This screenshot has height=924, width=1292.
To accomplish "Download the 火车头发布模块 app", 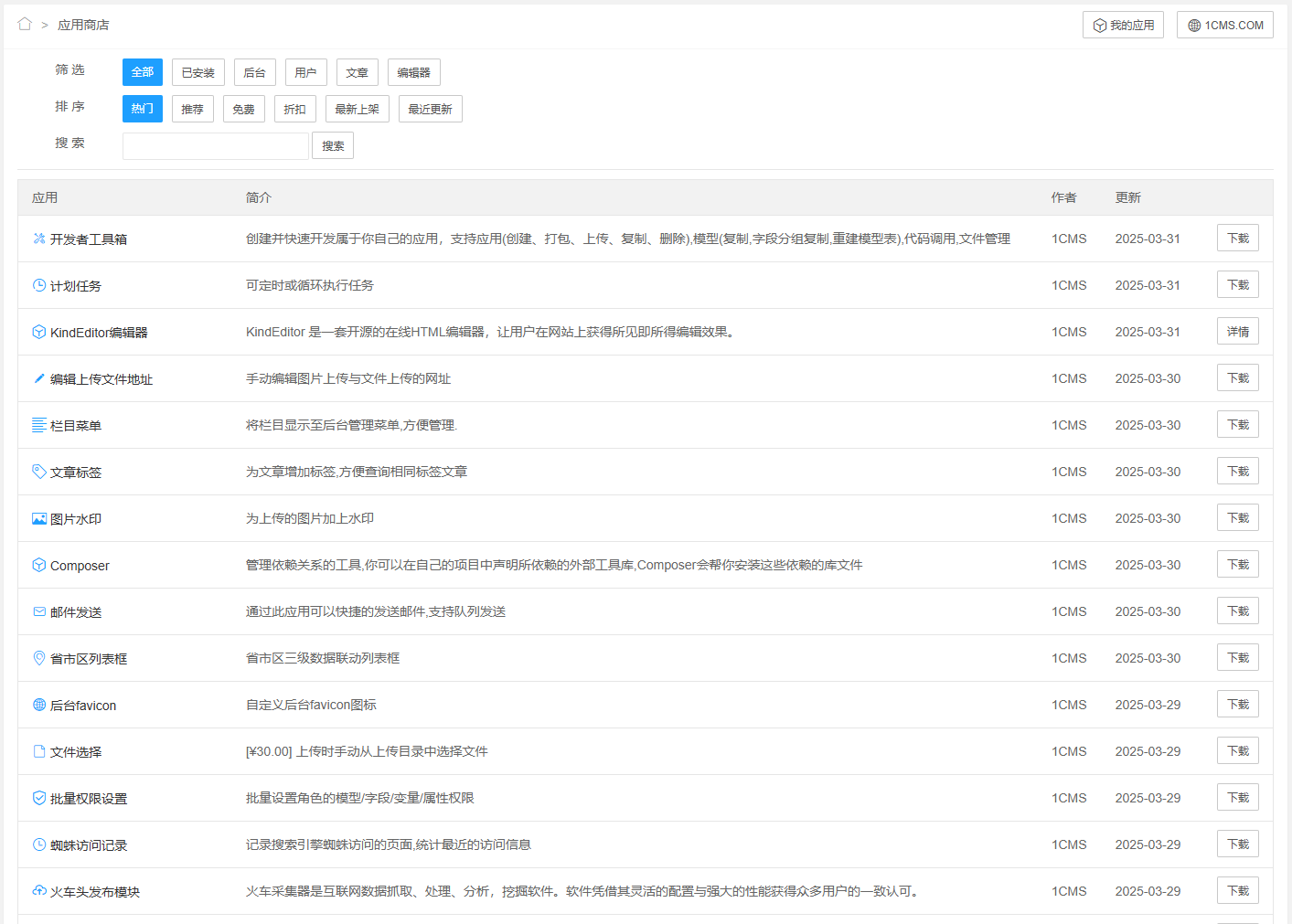I will tap(1238, 890).
